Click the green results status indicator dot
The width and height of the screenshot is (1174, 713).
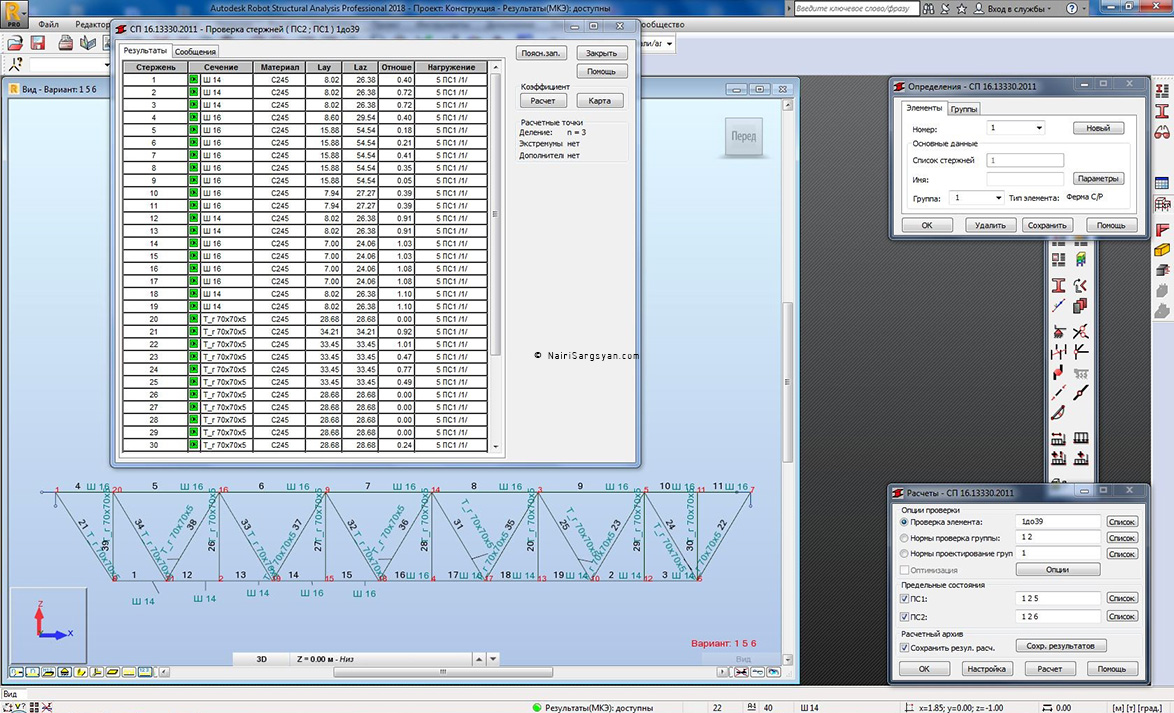click(x=536, y=707)
